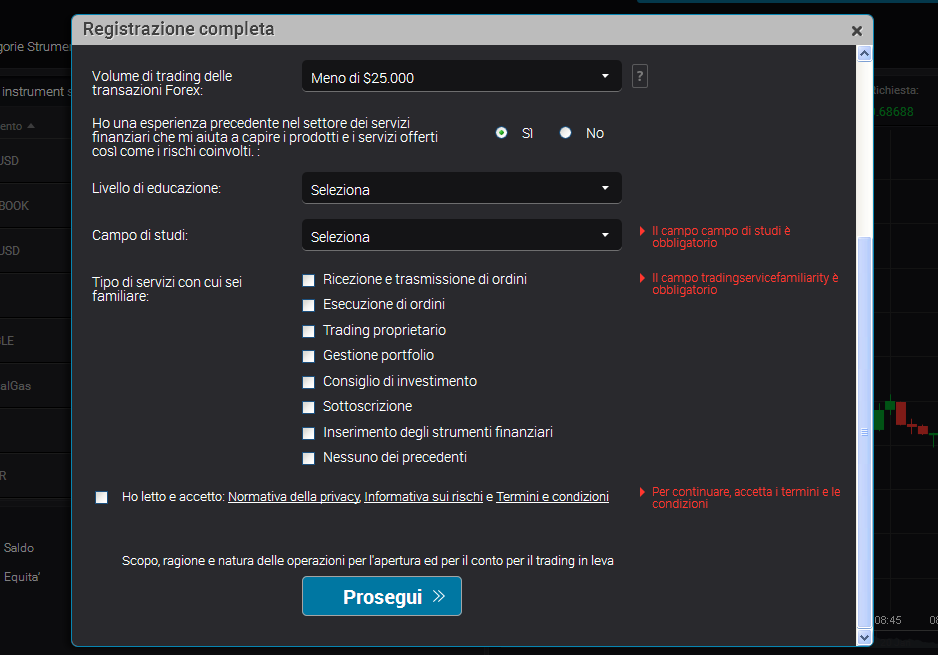Click the Saldo label in background window
The height and width of the screenshot is (655, 938).
click(x=19, y=548)
